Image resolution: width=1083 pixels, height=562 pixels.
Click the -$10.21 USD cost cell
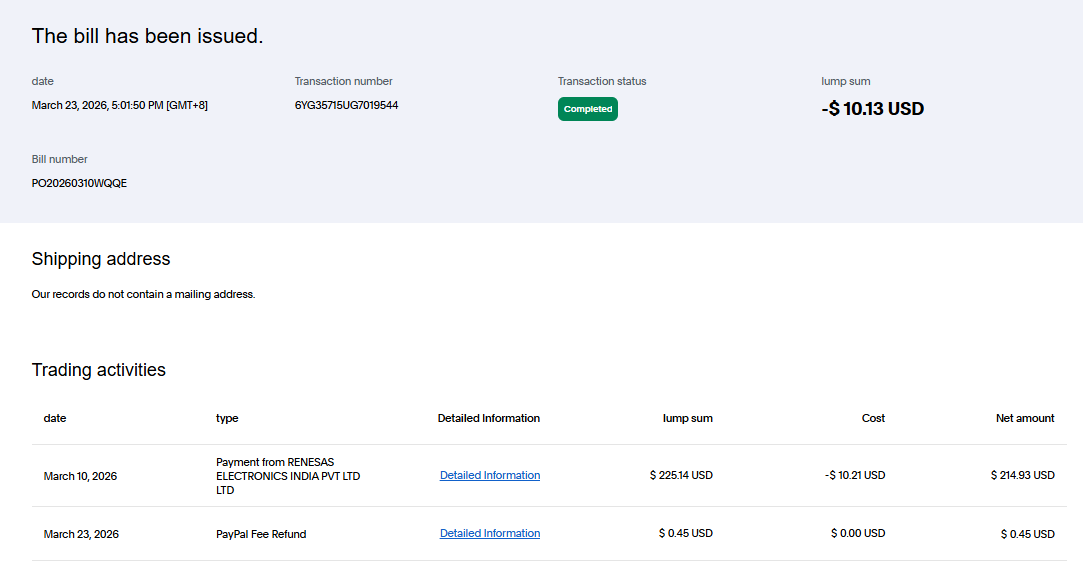[x=854, y=476]
